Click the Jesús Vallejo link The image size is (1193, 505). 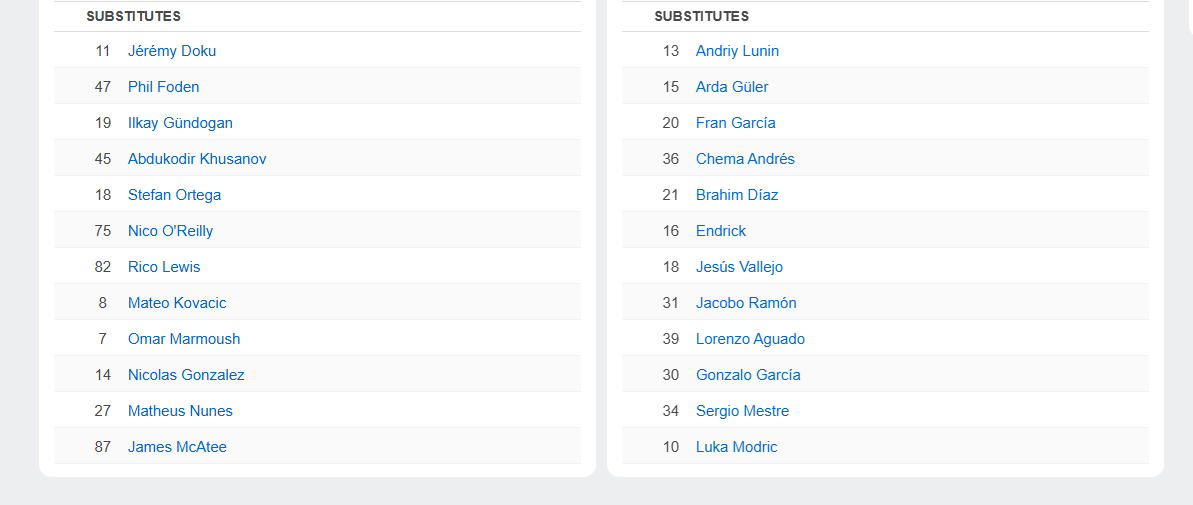[x=739, y=267]
